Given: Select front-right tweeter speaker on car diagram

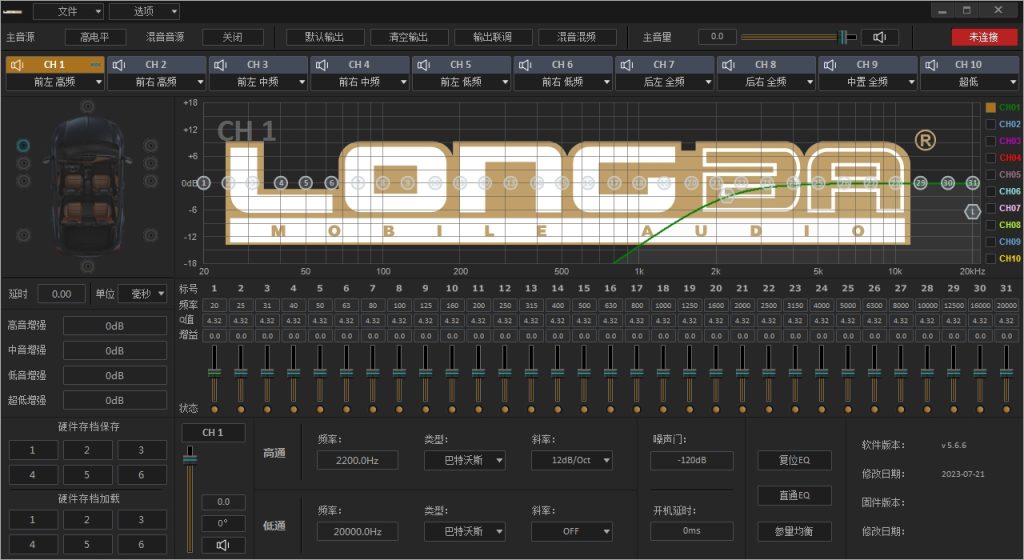Looking at the screenshot, I should coord(151,145).
